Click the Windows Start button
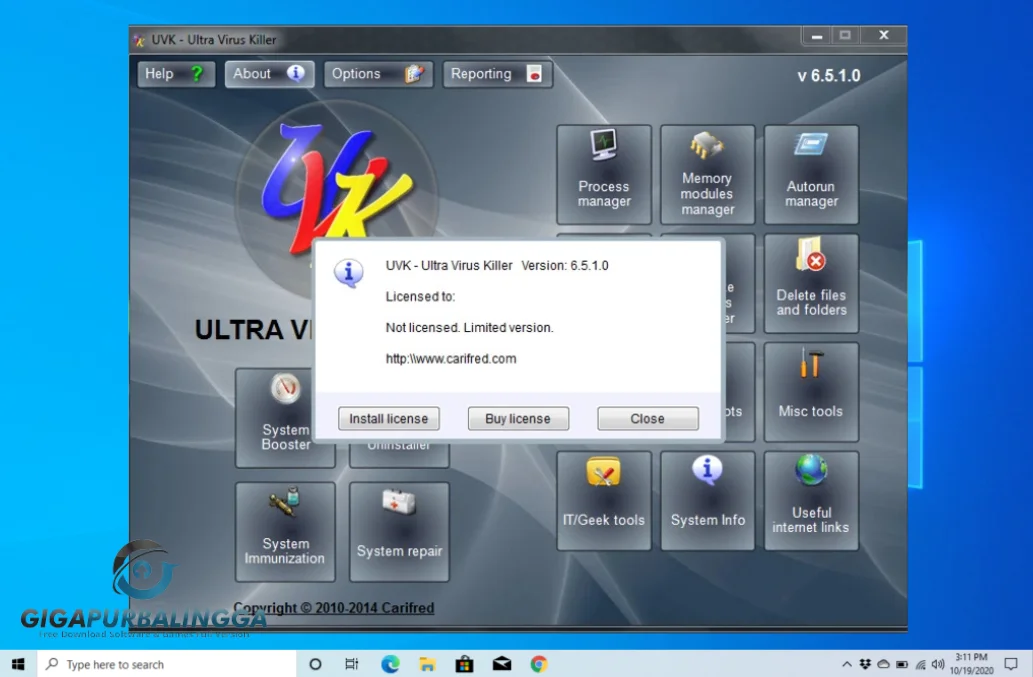The width and height of the screenshot is (1033, 677). [18, 664]
